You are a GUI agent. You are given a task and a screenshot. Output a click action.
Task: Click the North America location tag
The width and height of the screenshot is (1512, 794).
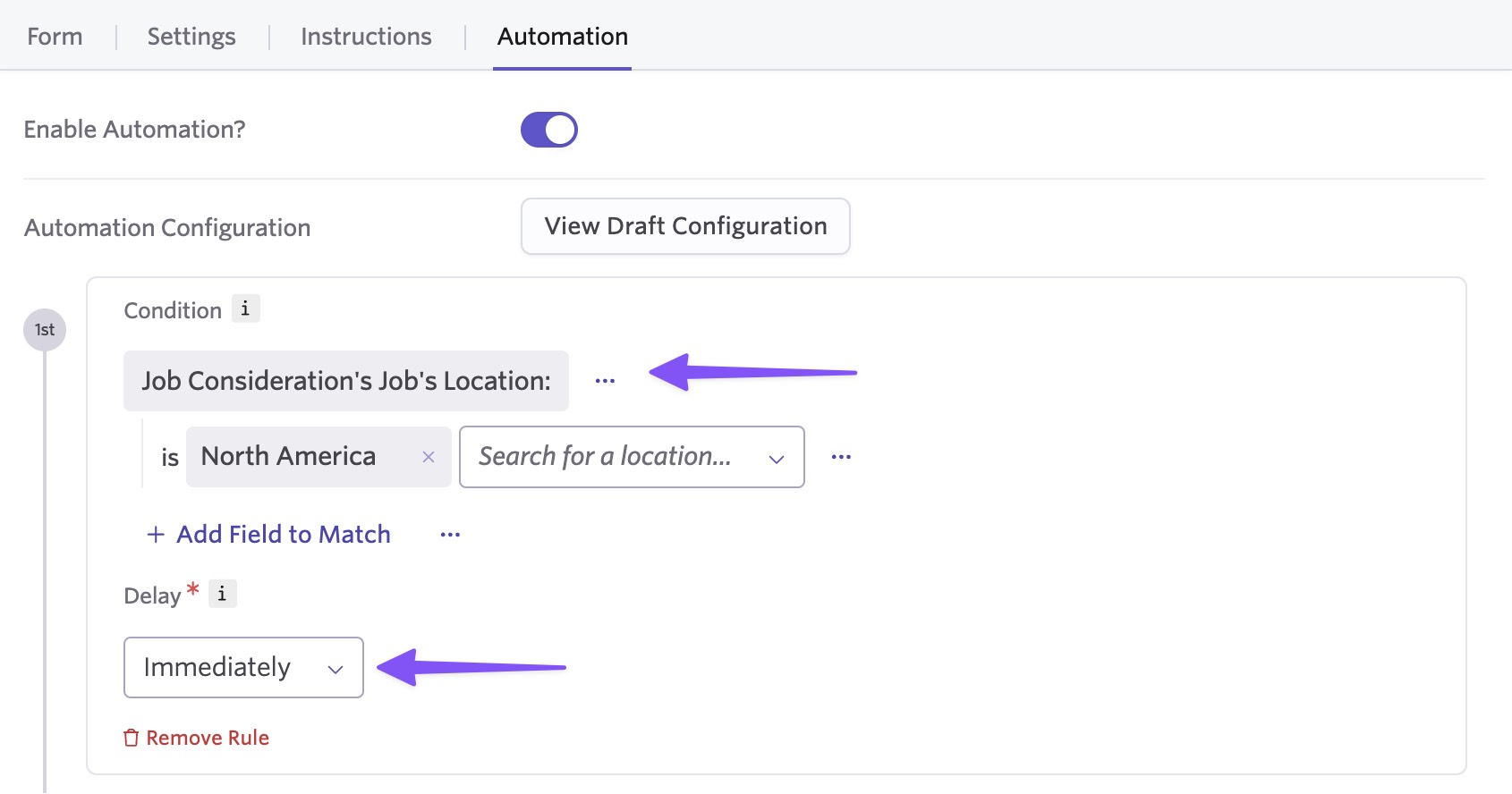pos(288,457)
